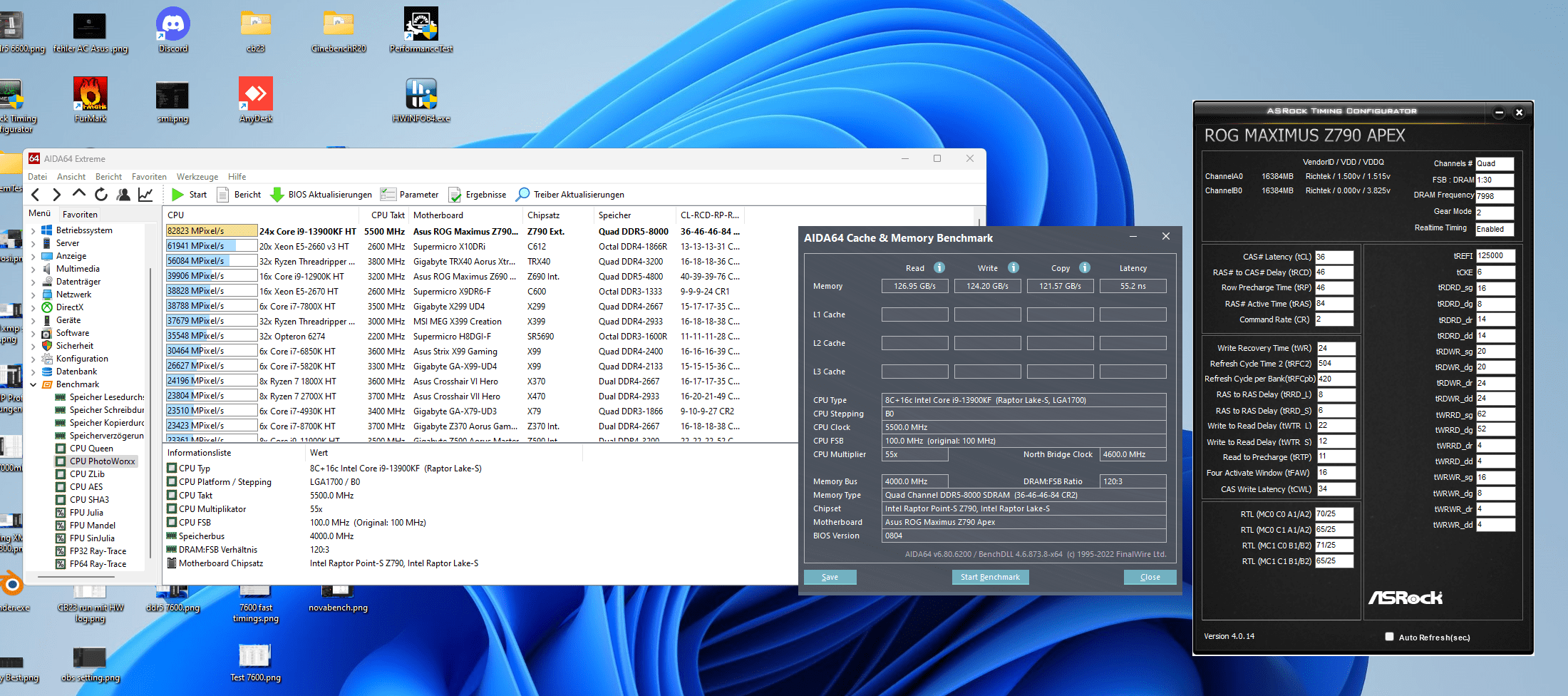Click the up-level arrow in AIDA64 toolbar
Viewport: 1568px width, 696px height.
[79, 194]
